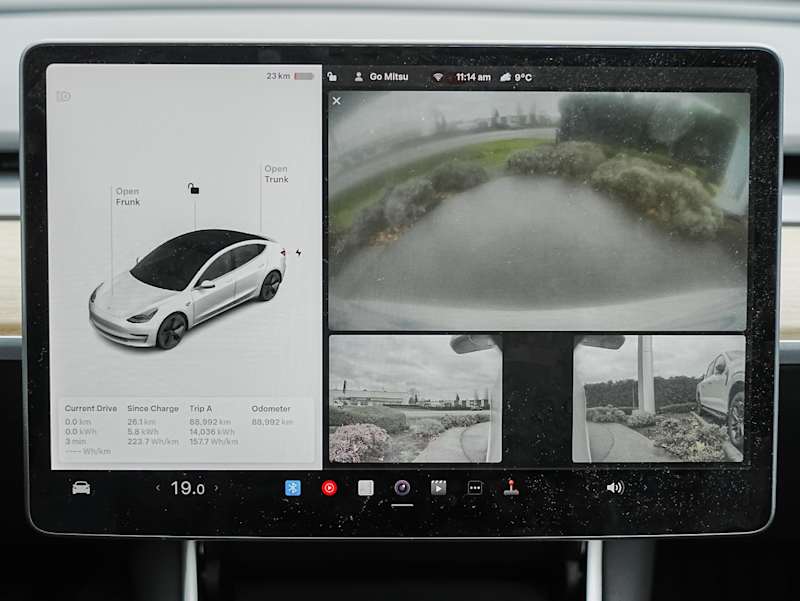Raise volume with right chevron

(x=645, y=488)
